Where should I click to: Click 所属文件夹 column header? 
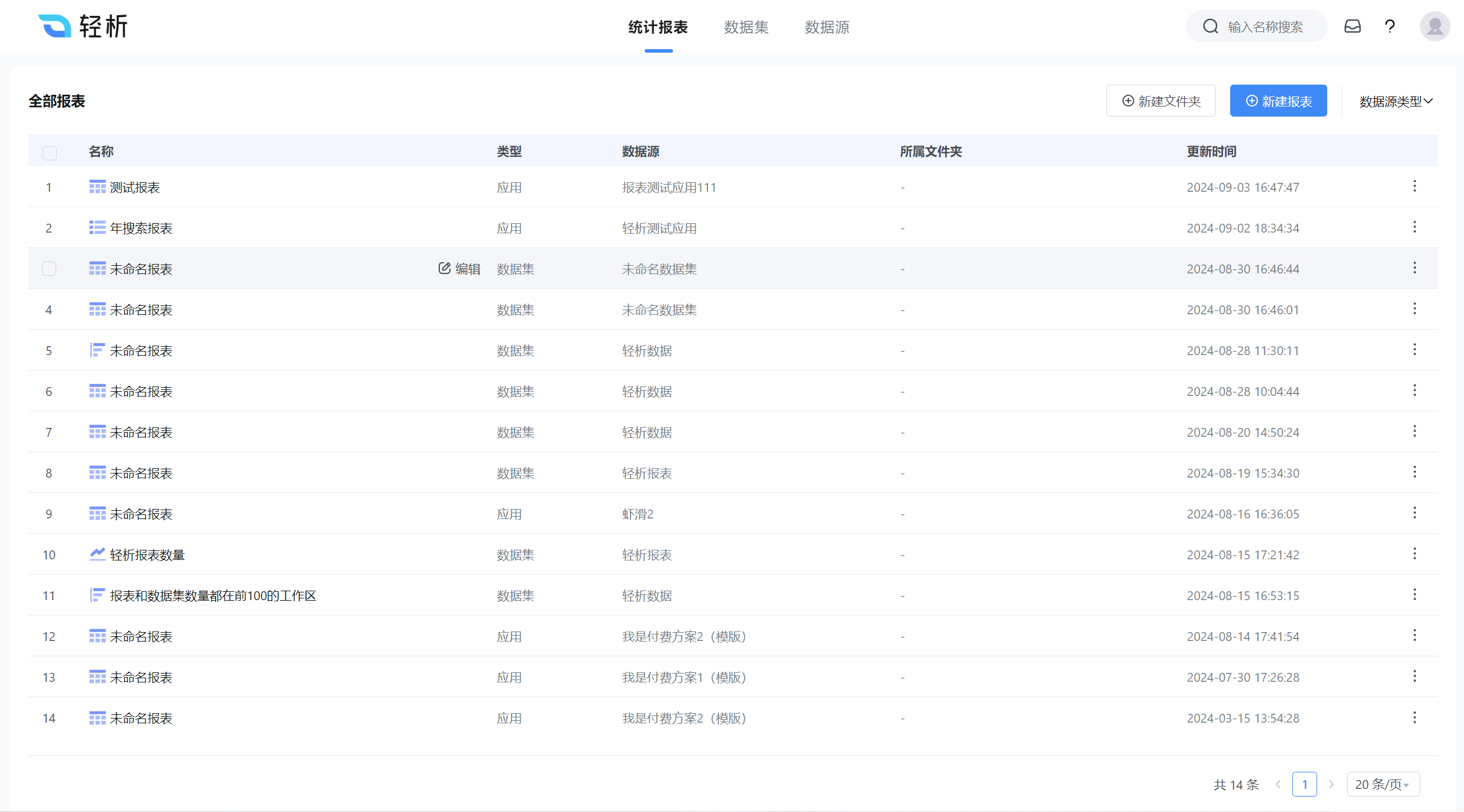pos(931,152)
